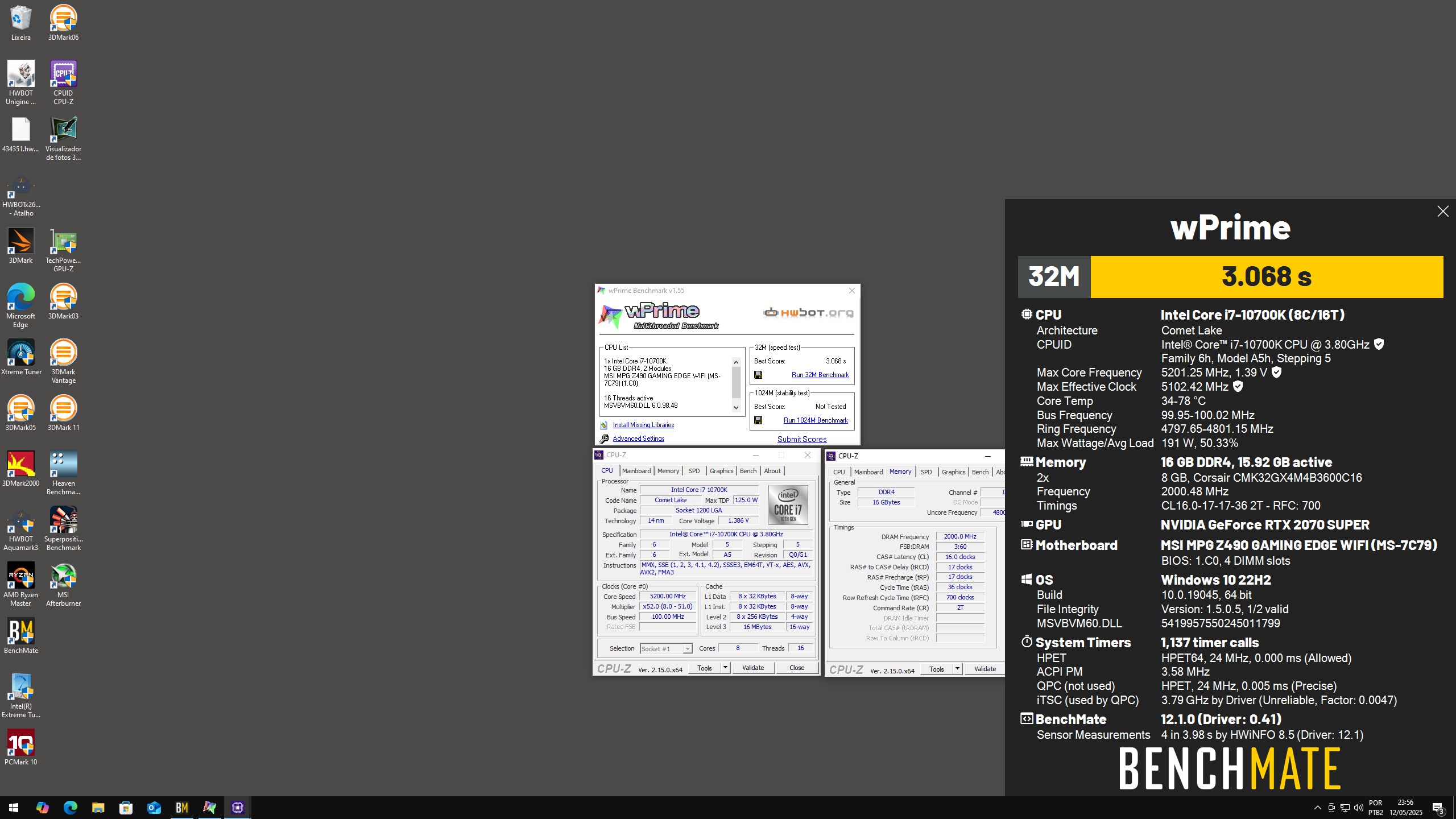This screenshot has height=819, width=1456.
Task: Open the SPD tab in right CPU-Z window
Action: click(926, 472)
